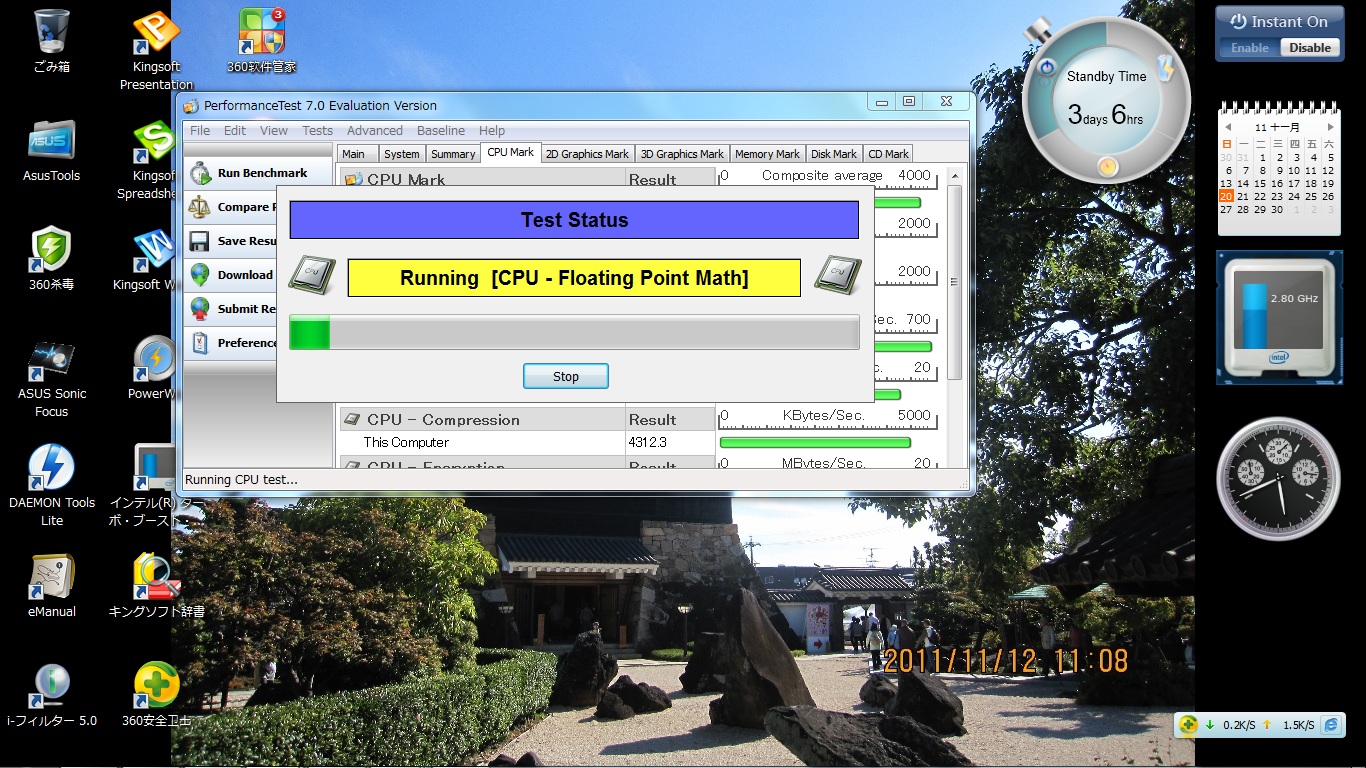Open the View menu
The width and height of the screenshot is (1366, 768).
click(x=274, y=130)
